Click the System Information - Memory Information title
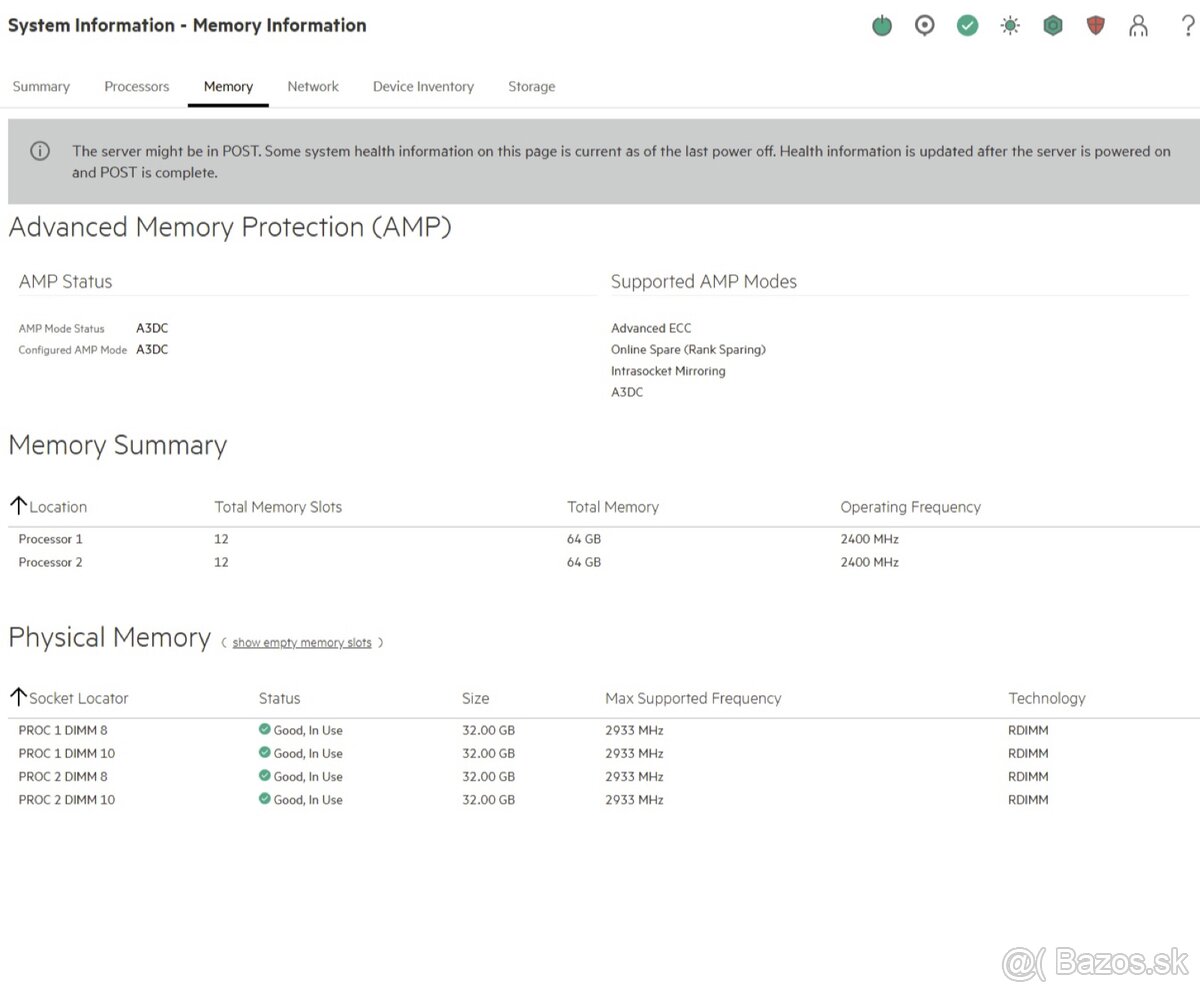1200x992 pixels. coord(187,26)
